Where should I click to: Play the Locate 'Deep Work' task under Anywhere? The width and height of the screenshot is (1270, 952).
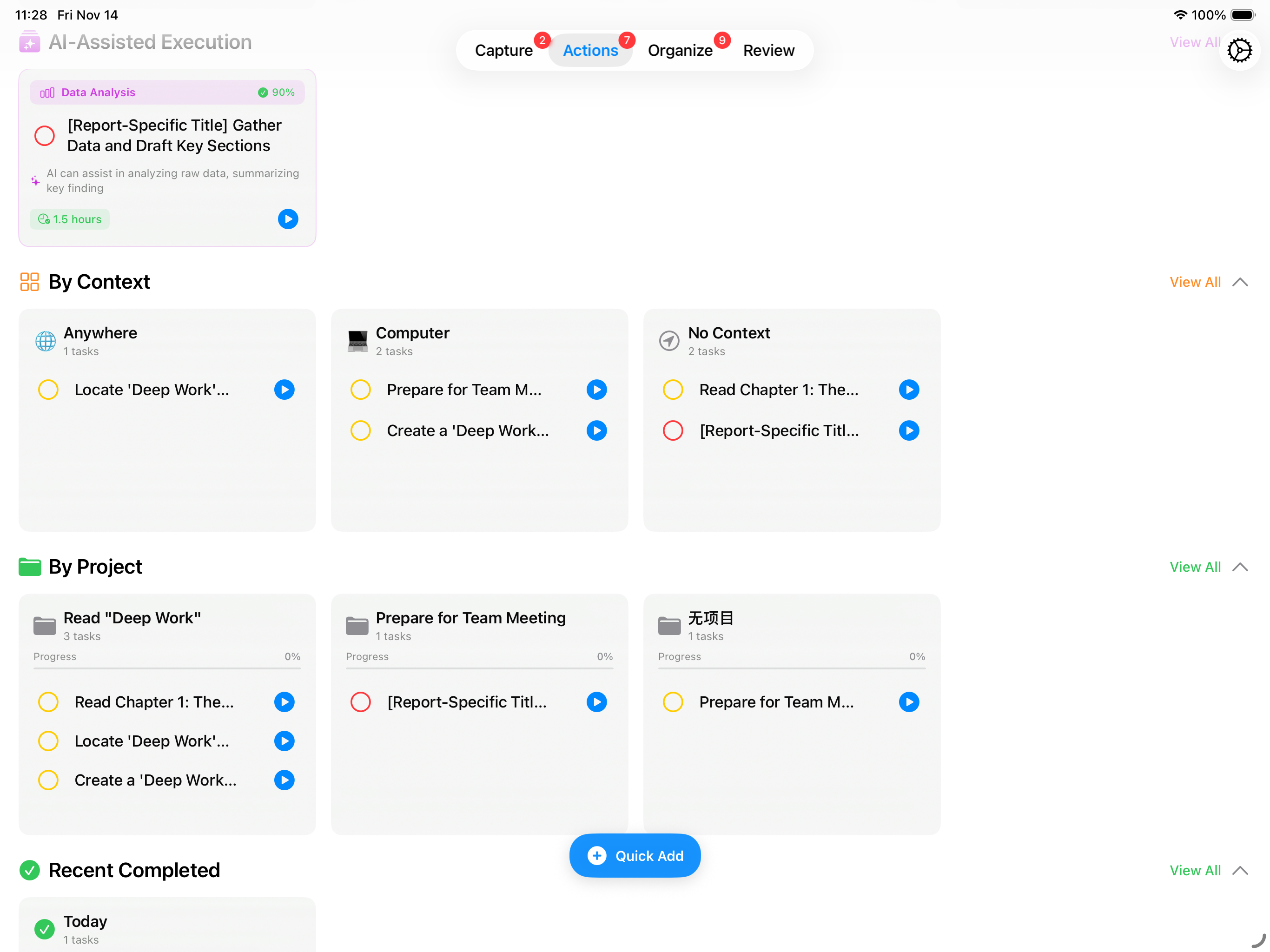click(284, 390)
